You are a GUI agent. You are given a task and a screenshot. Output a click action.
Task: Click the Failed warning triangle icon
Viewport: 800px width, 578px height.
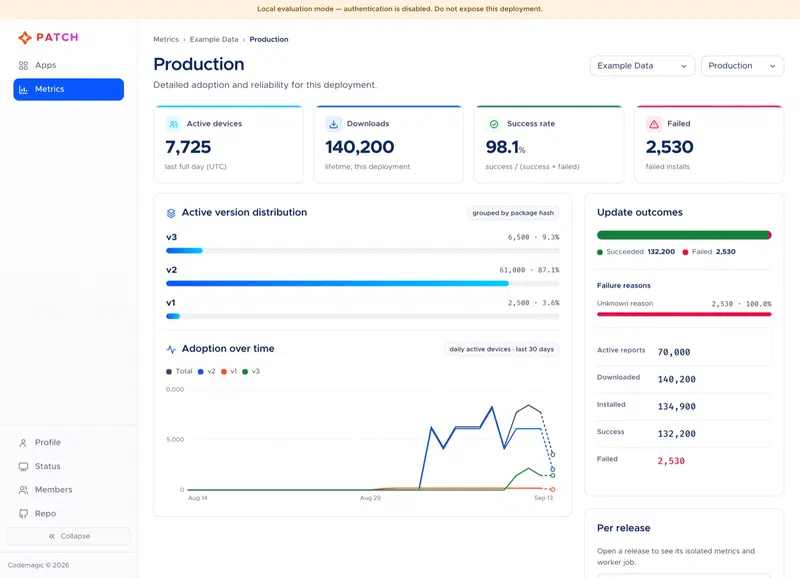pyautogui.click(x=654, y=124)
